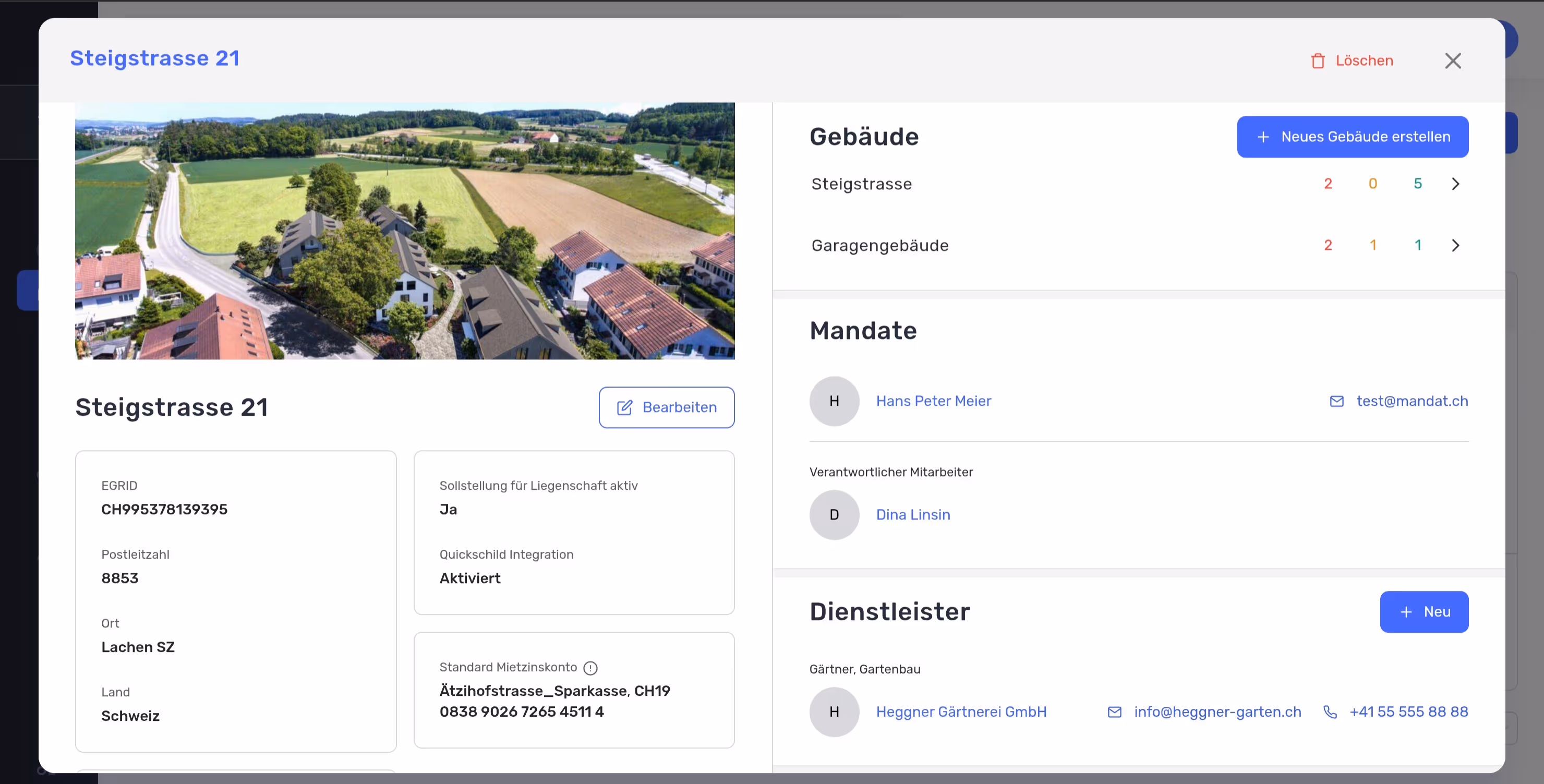Click the plus icon in Neues Gebäude erstellen
The width and height of the screenshot is (1544, 784).
click(x=1263, y=137)
